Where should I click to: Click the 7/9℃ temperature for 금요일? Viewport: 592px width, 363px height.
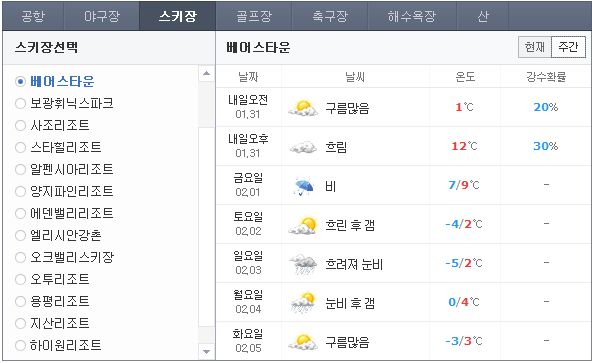click(464, 185)
